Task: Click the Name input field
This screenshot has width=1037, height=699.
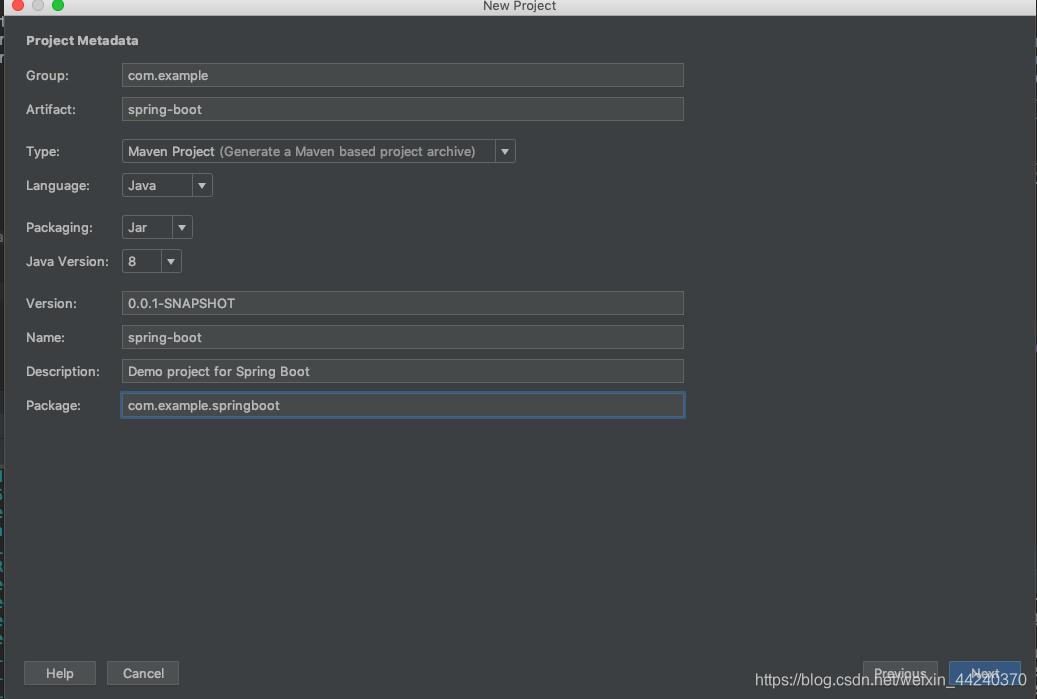Action: click(x=402, y=337)
